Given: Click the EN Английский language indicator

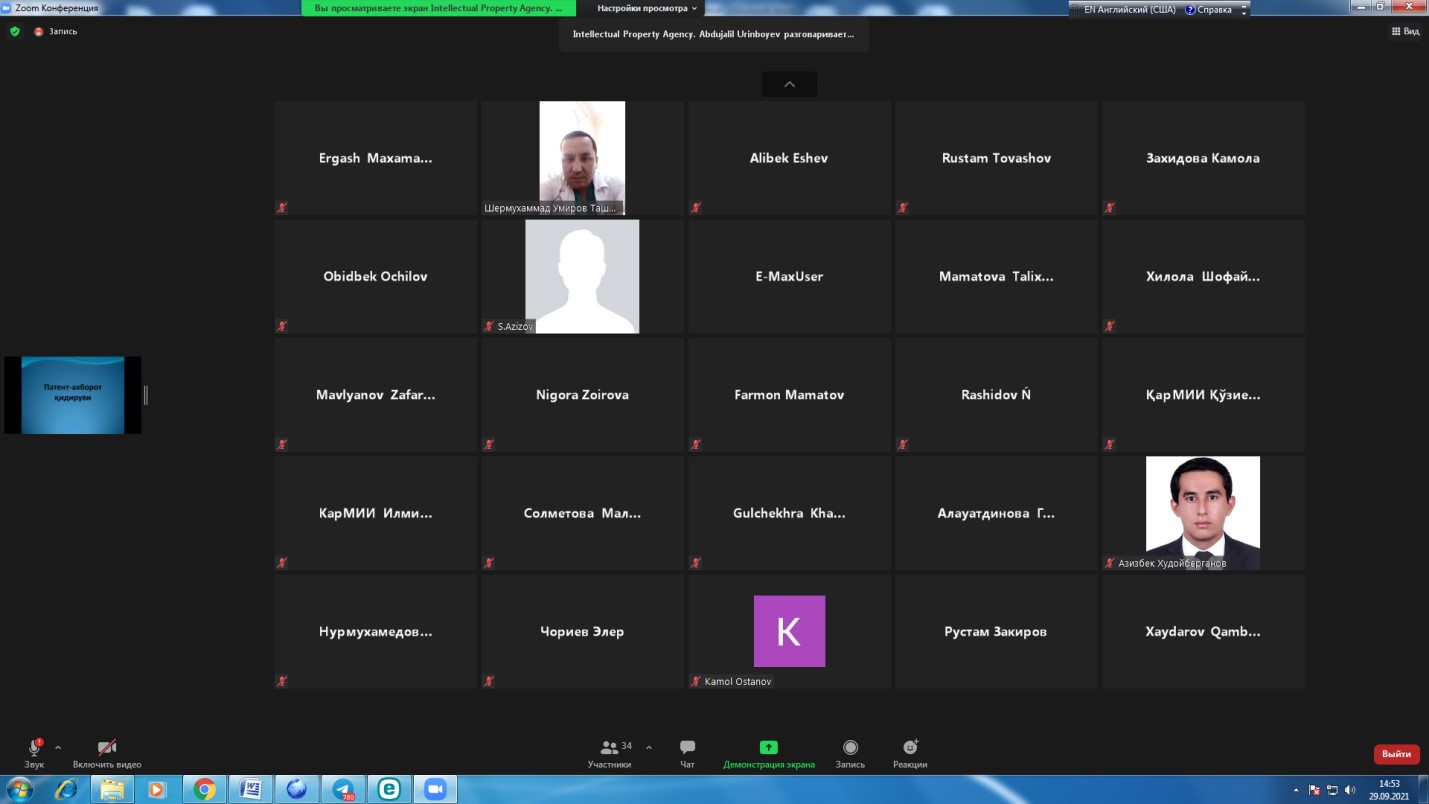Looking at the screenshot, I should [1128, 9].
